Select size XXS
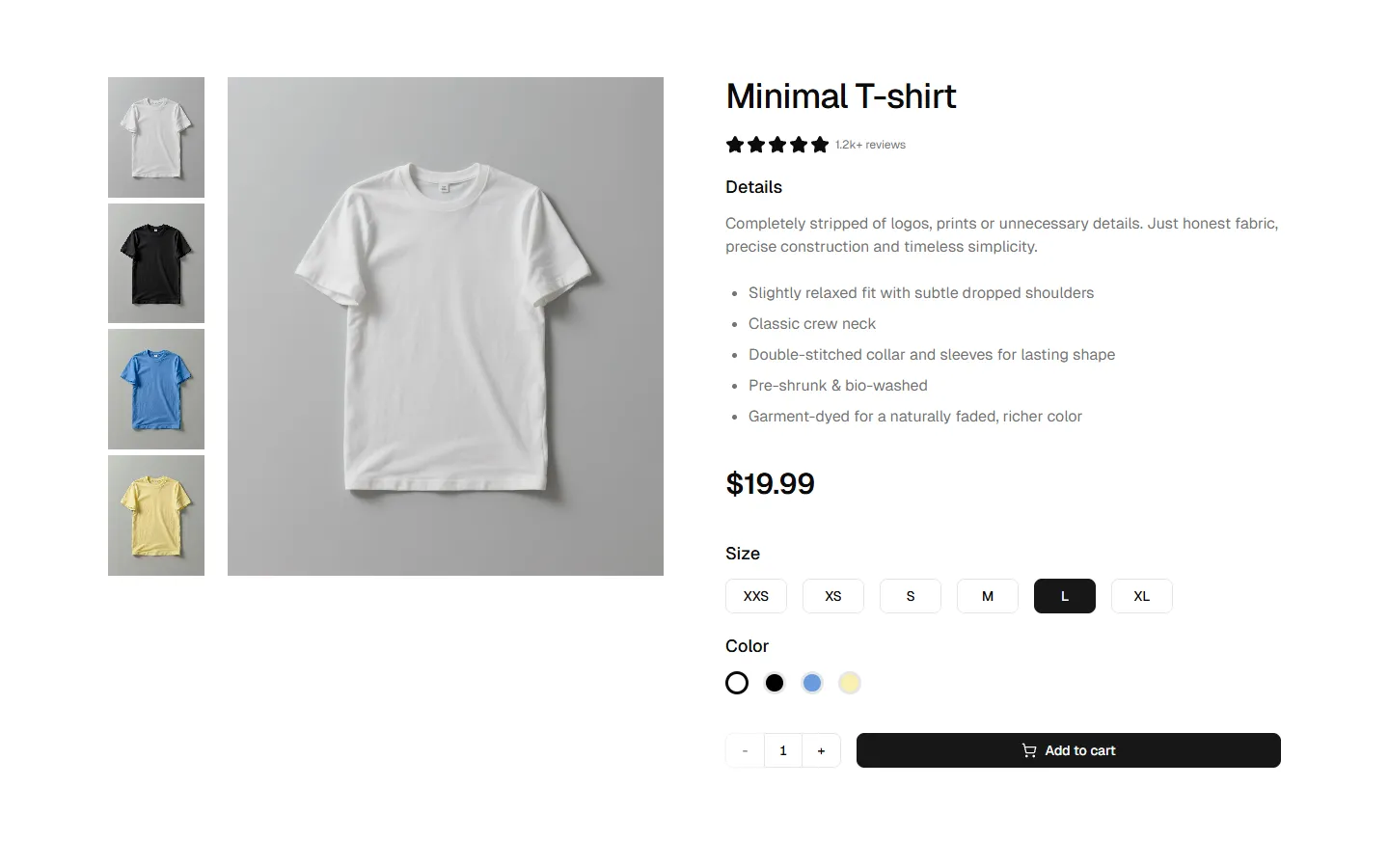1389x868 pixels. tap(755, 596)
